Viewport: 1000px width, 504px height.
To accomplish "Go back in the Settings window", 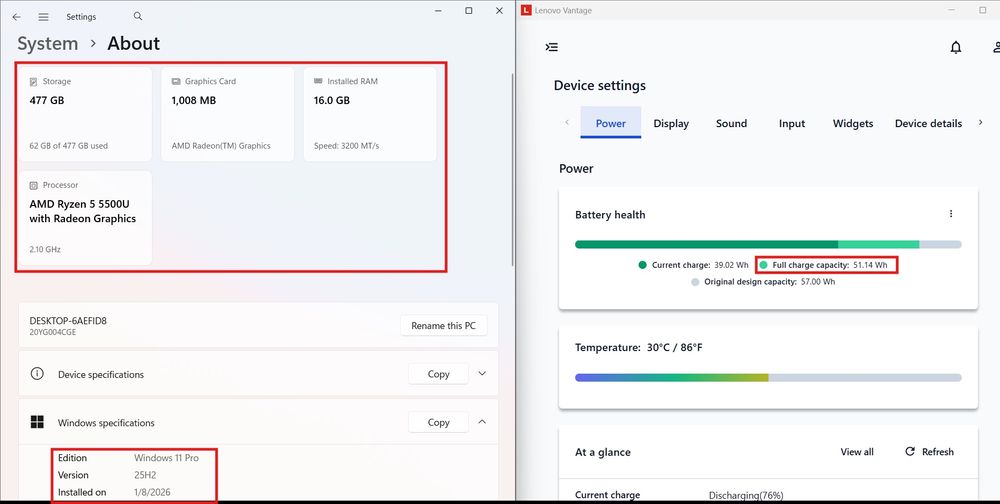I will (17, 17).
